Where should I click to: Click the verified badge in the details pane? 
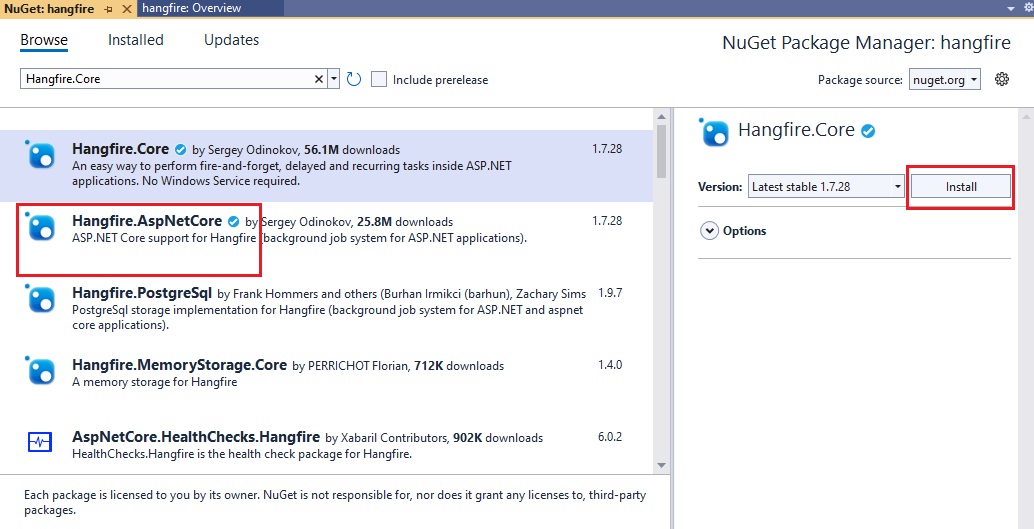click(868, 131)
